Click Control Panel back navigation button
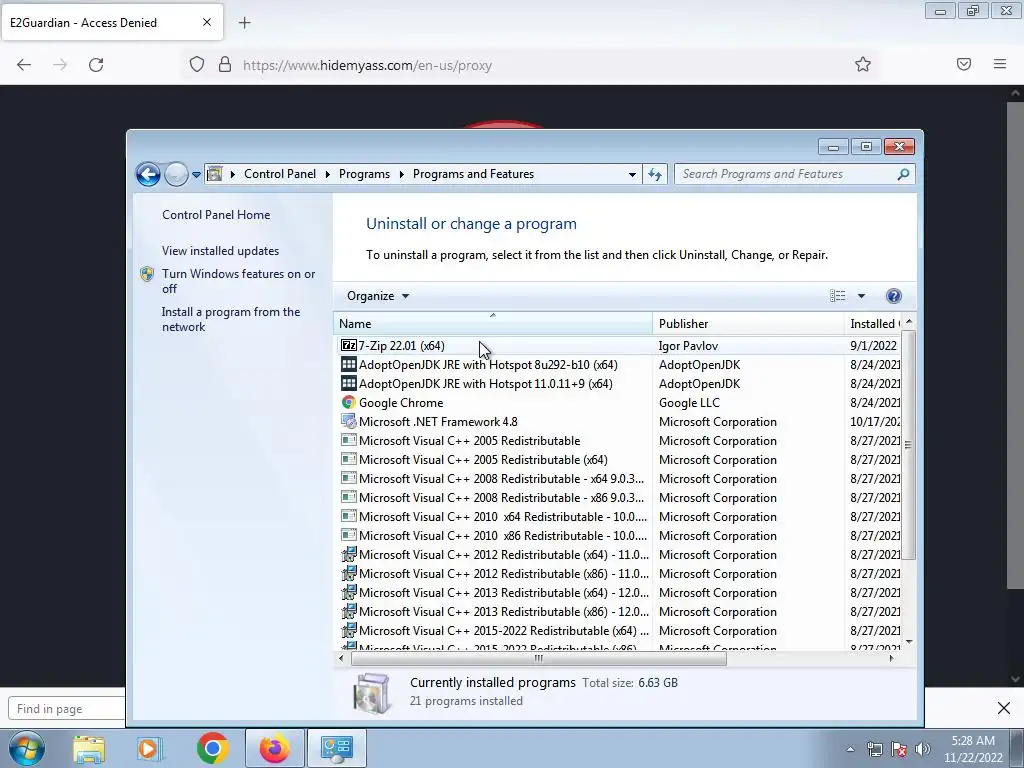Viewport: 1024px width, 768px height. (x=148, y=174)
